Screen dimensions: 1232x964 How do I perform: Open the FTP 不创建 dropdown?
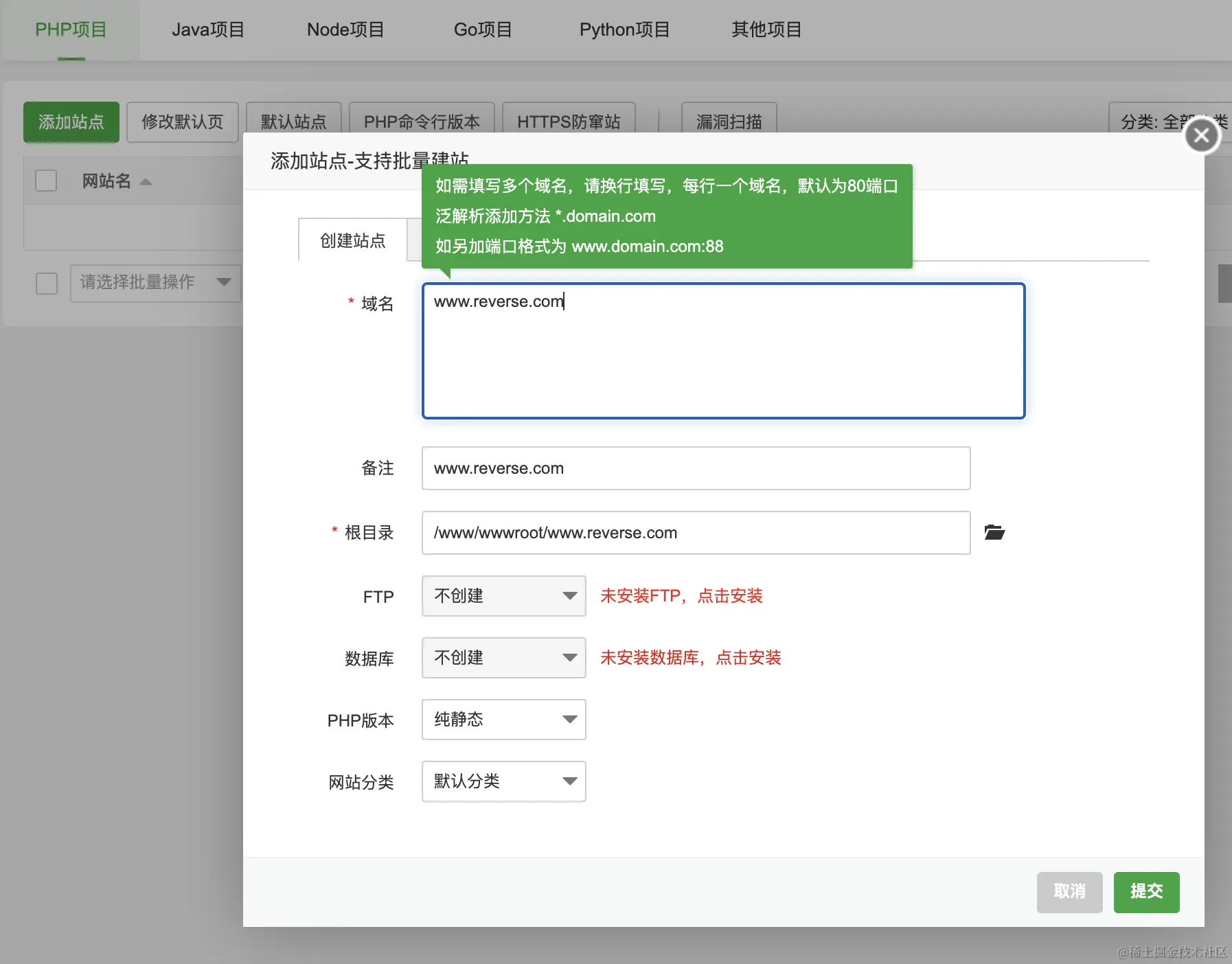pyautogui.click(x=504, y=596)
